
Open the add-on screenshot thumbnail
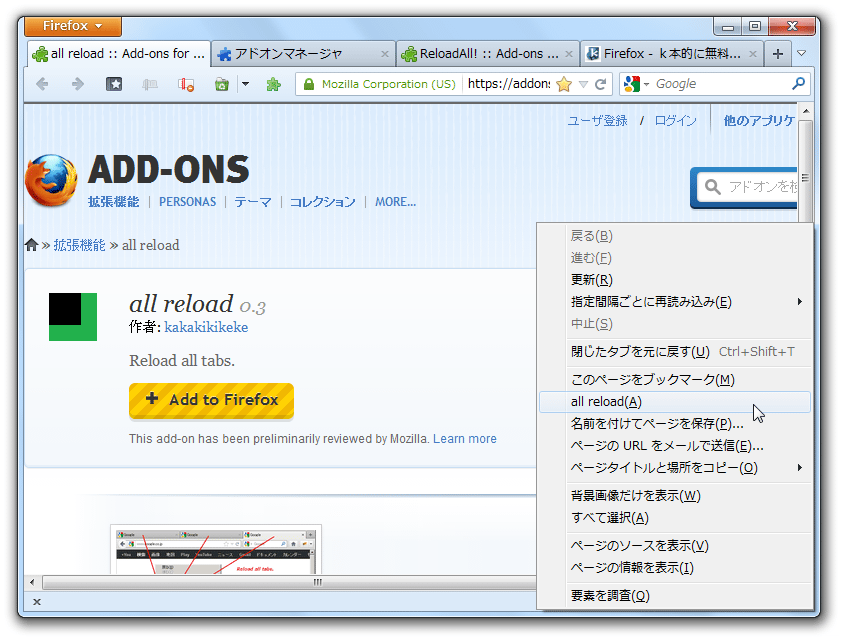216,549
